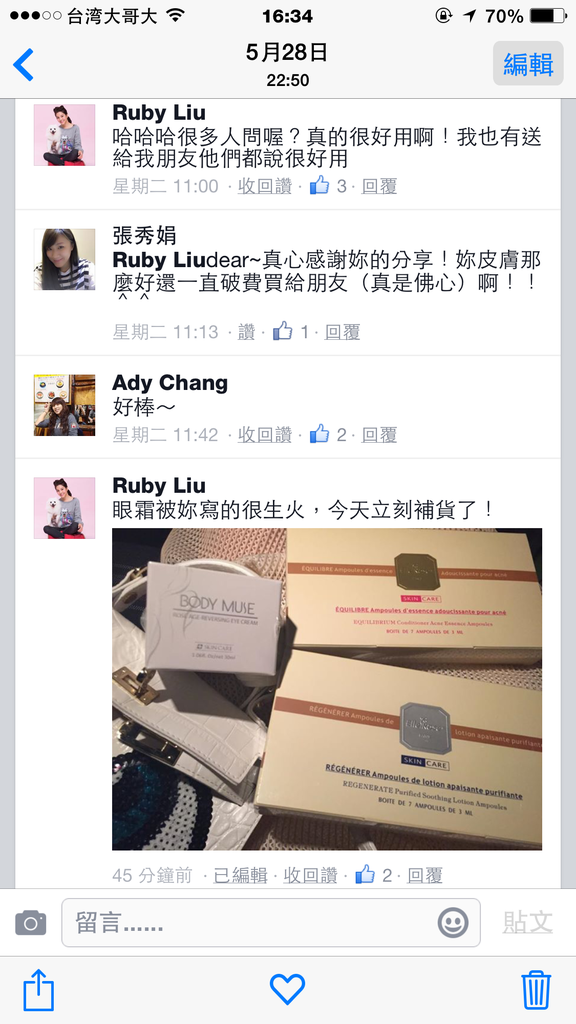Tap 回覆 under 張秀娟's comment
Viewport: 576px width, 1024px height.
point(343,332)
